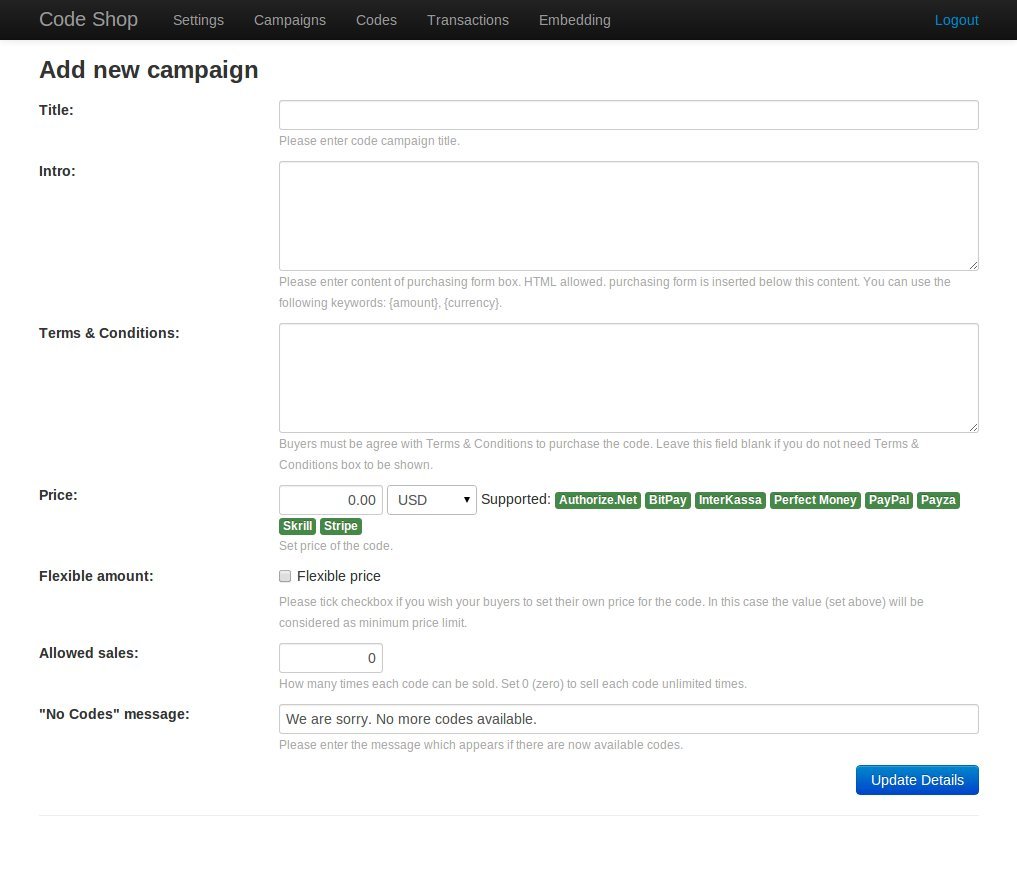Open the Embedding page
Screen dimensions: 1017x877
click(574, 20)
